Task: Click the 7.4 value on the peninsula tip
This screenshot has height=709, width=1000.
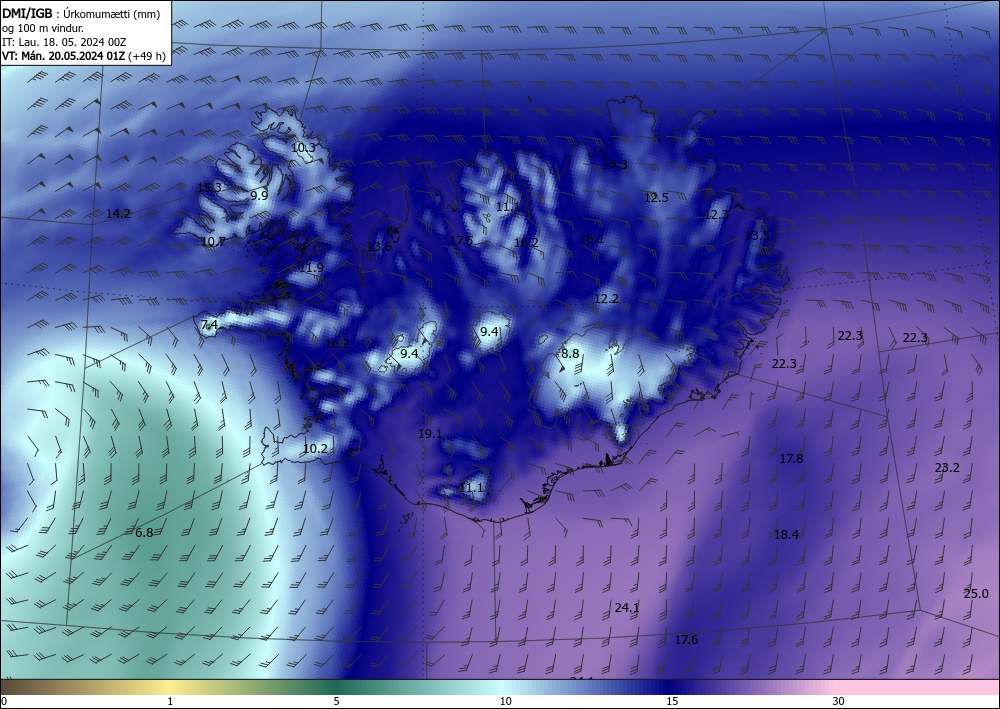Action: tap(209, 325)
